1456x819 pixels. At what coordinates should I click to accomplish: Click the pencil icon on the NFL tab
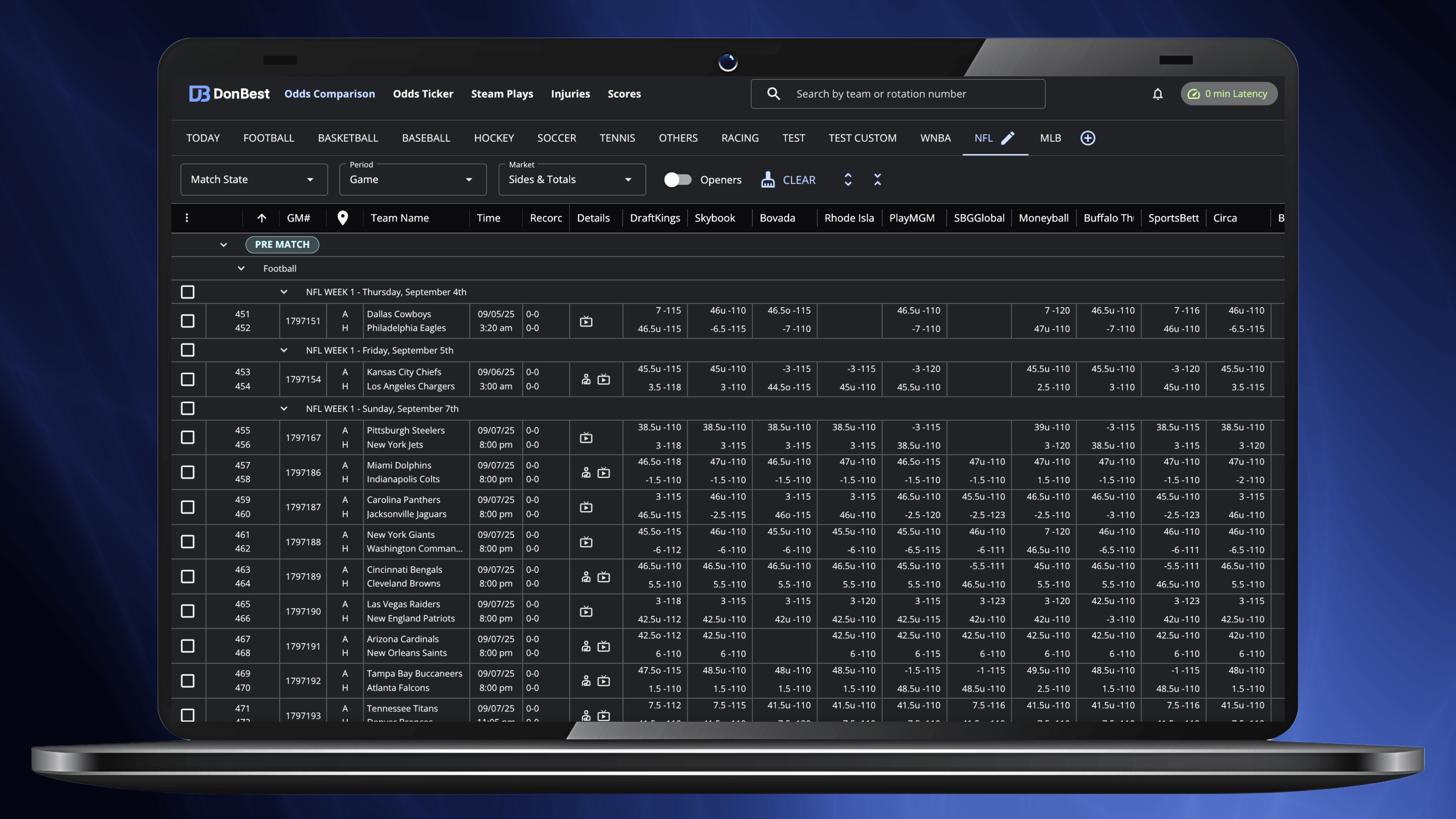tap(1008, 138)
